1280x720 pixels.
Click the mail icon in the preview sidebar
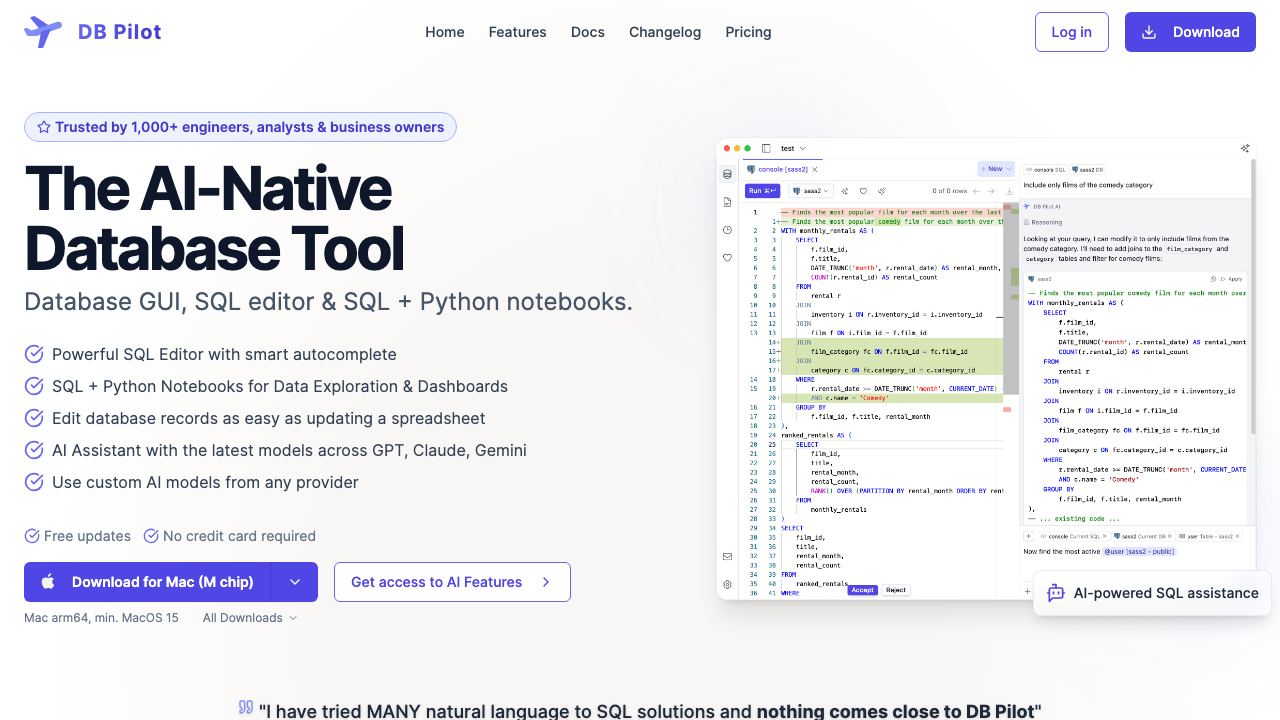click(727, 556)
